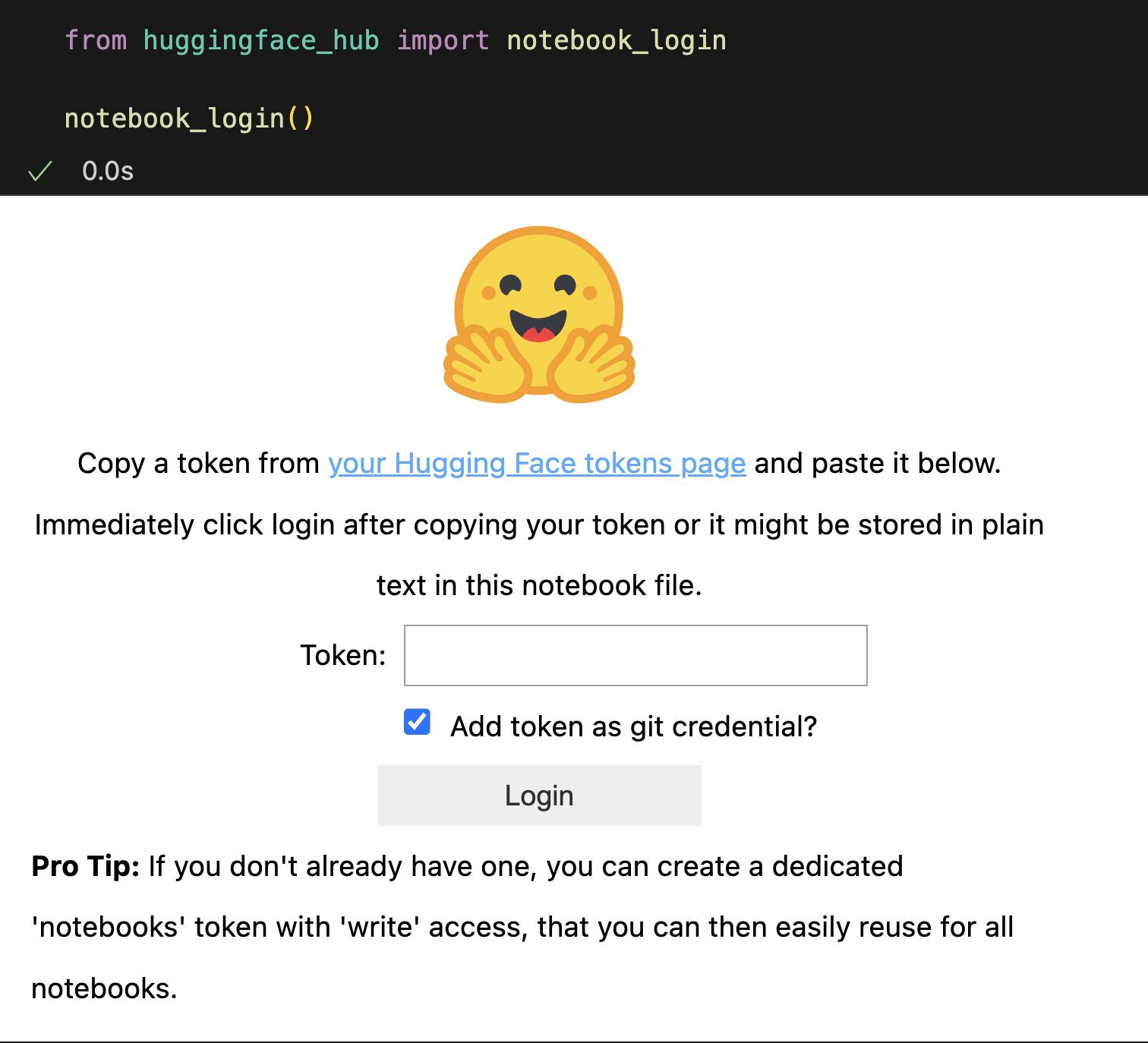1148x1043 pixels.
Task: Click the Login button
Action: click(x=539, y=795)
